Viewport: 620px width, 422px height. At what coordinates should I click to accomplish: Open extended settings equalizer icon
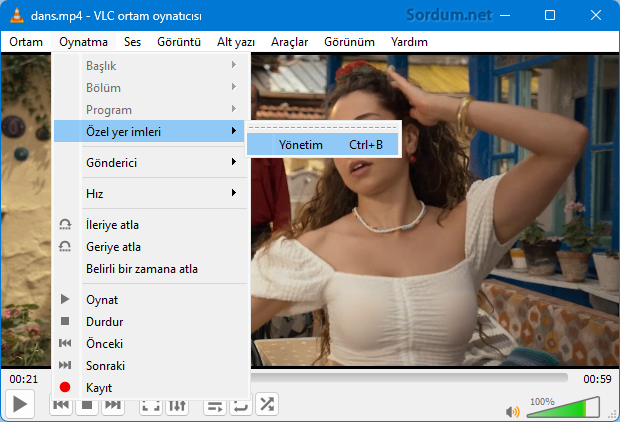[x=177, y=405]
